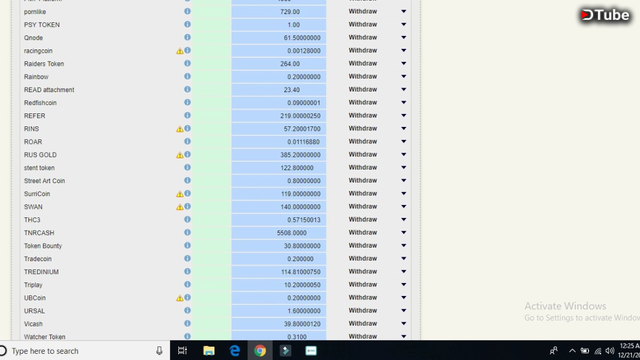Open racingcoin info icon
Viewport: 640px width, 360px height.
coord(187,51)
